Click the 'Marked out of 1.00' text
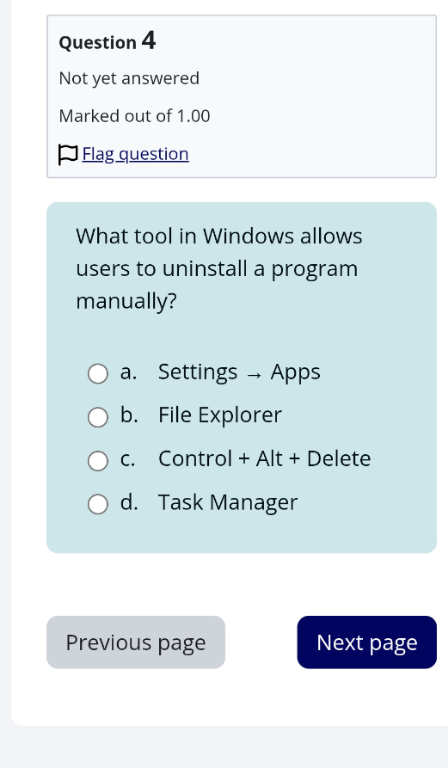This screenshot has height=768, width=448. click(x=135, y=116)
